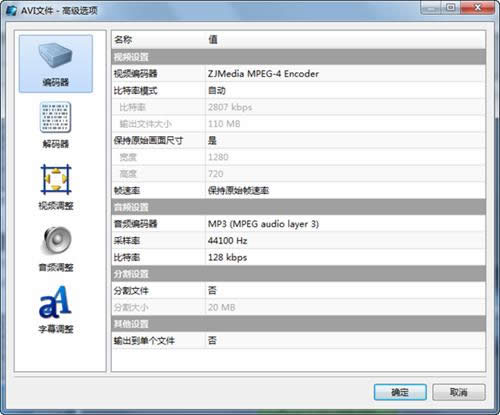Viewport: 500px width, 415px height.
Task: Click the app icon in title bar
Action: click(x=12, y=10)
